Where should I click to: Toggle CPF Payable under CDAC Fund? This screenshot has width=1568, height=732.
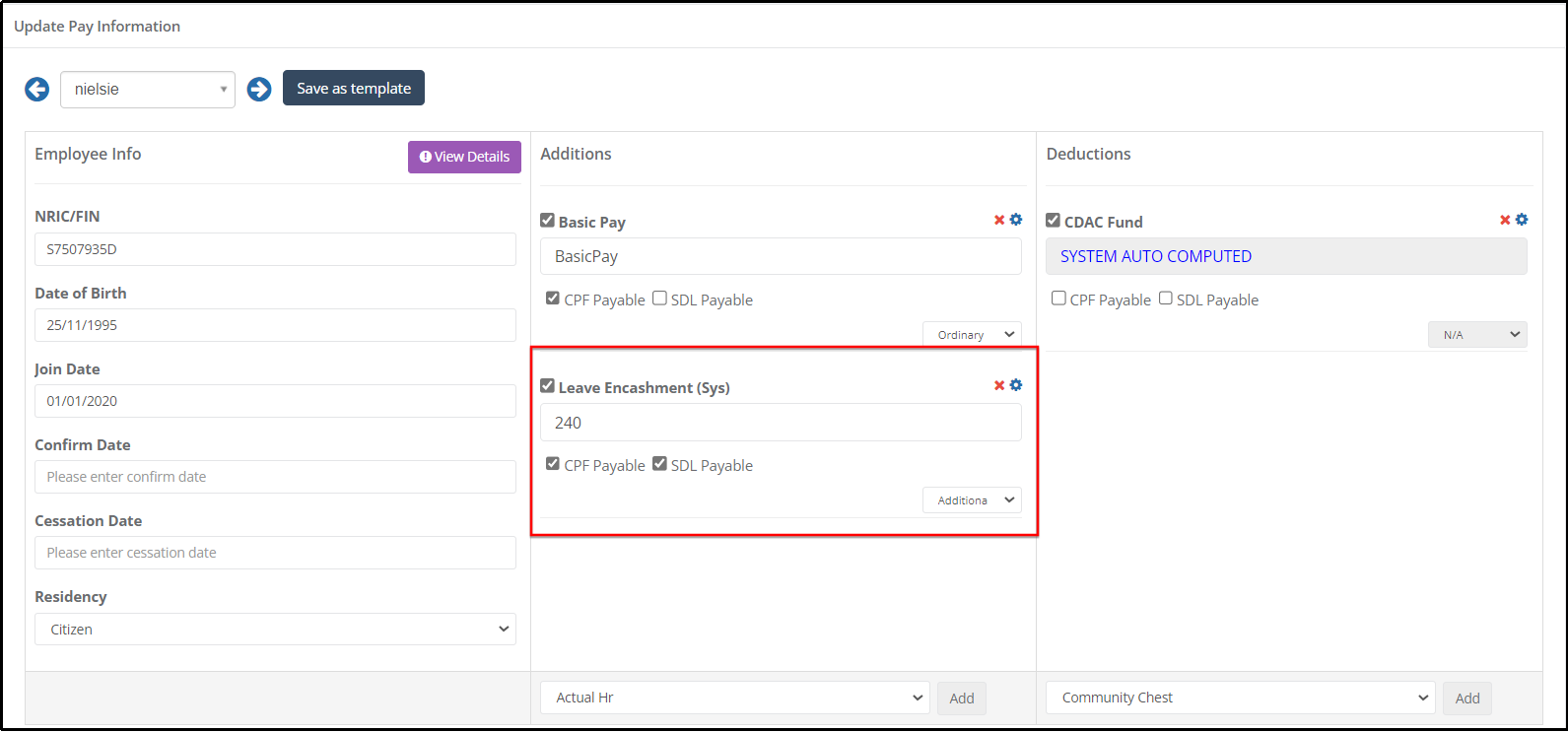coord(1058,298)
